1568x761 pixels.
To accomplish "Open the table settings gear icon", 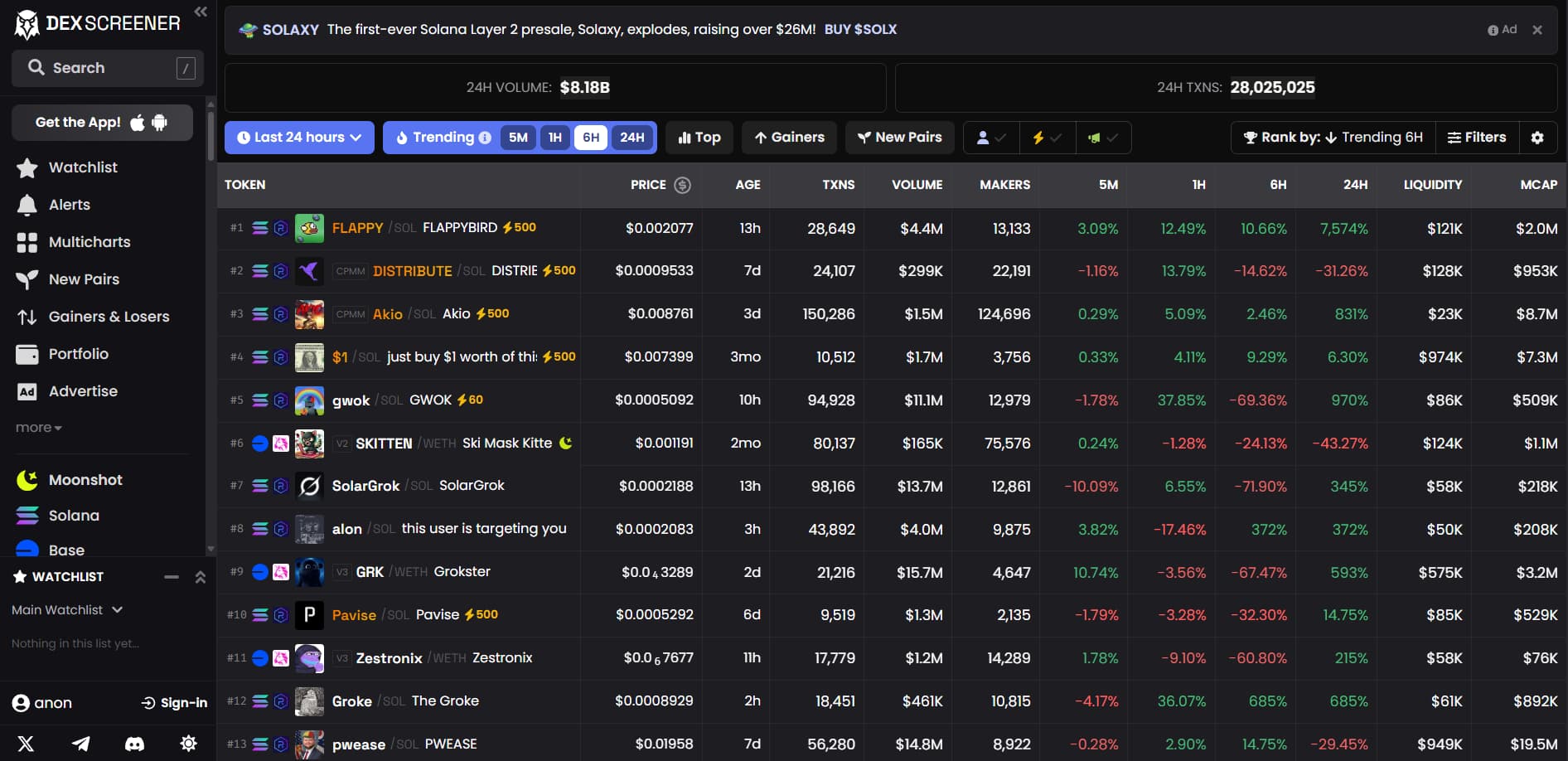I will [x=1537, y=138].
